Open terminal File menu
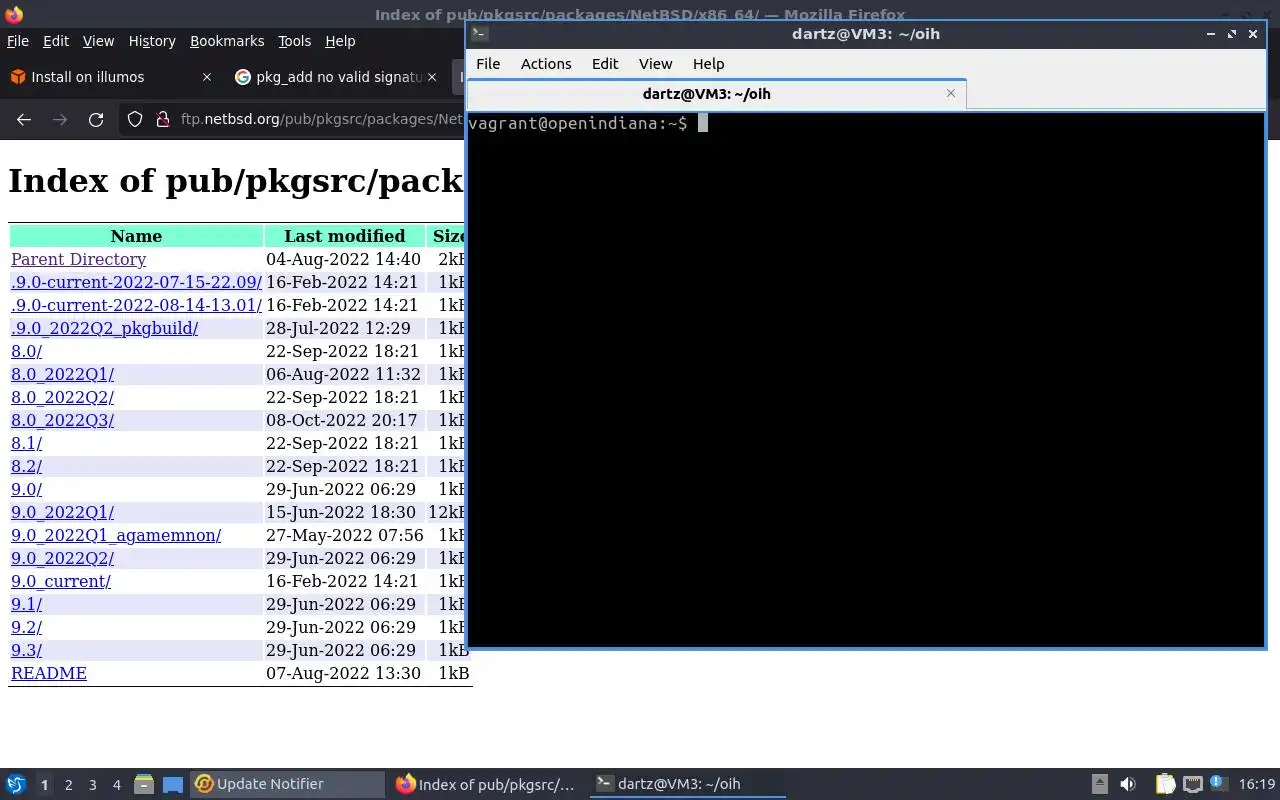 pos(488,63)
